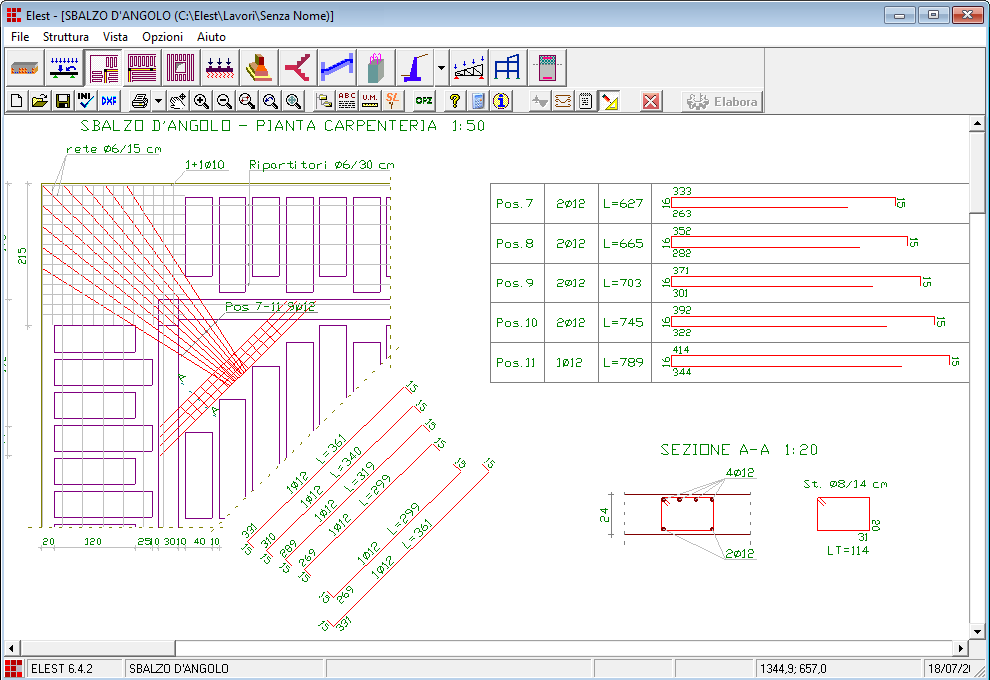Image resolution: width=990 pixels, height=680 pixels.
Task: Click the horizontal scrollbar right arrow
Action: (x=961, y=648)
